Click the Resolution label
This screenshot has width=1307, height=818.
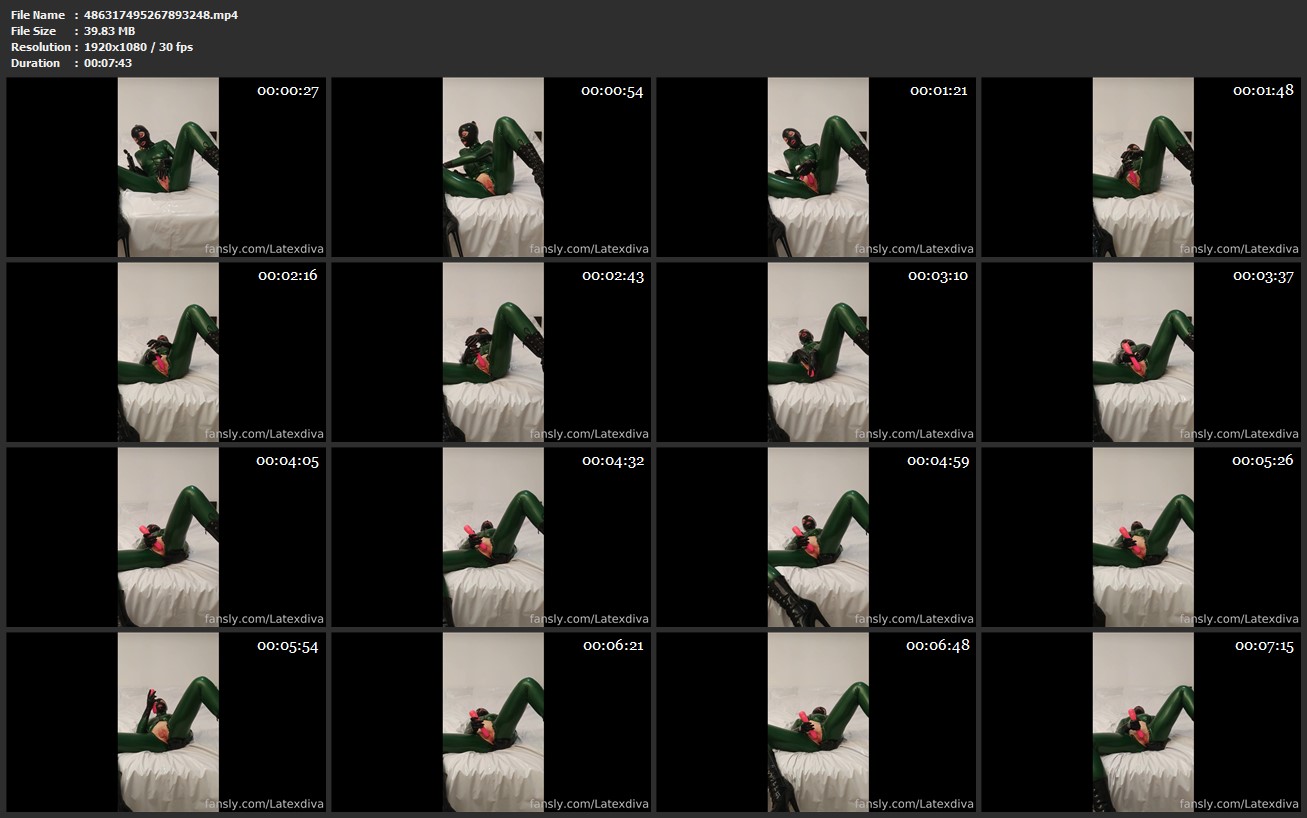point(41,47)
